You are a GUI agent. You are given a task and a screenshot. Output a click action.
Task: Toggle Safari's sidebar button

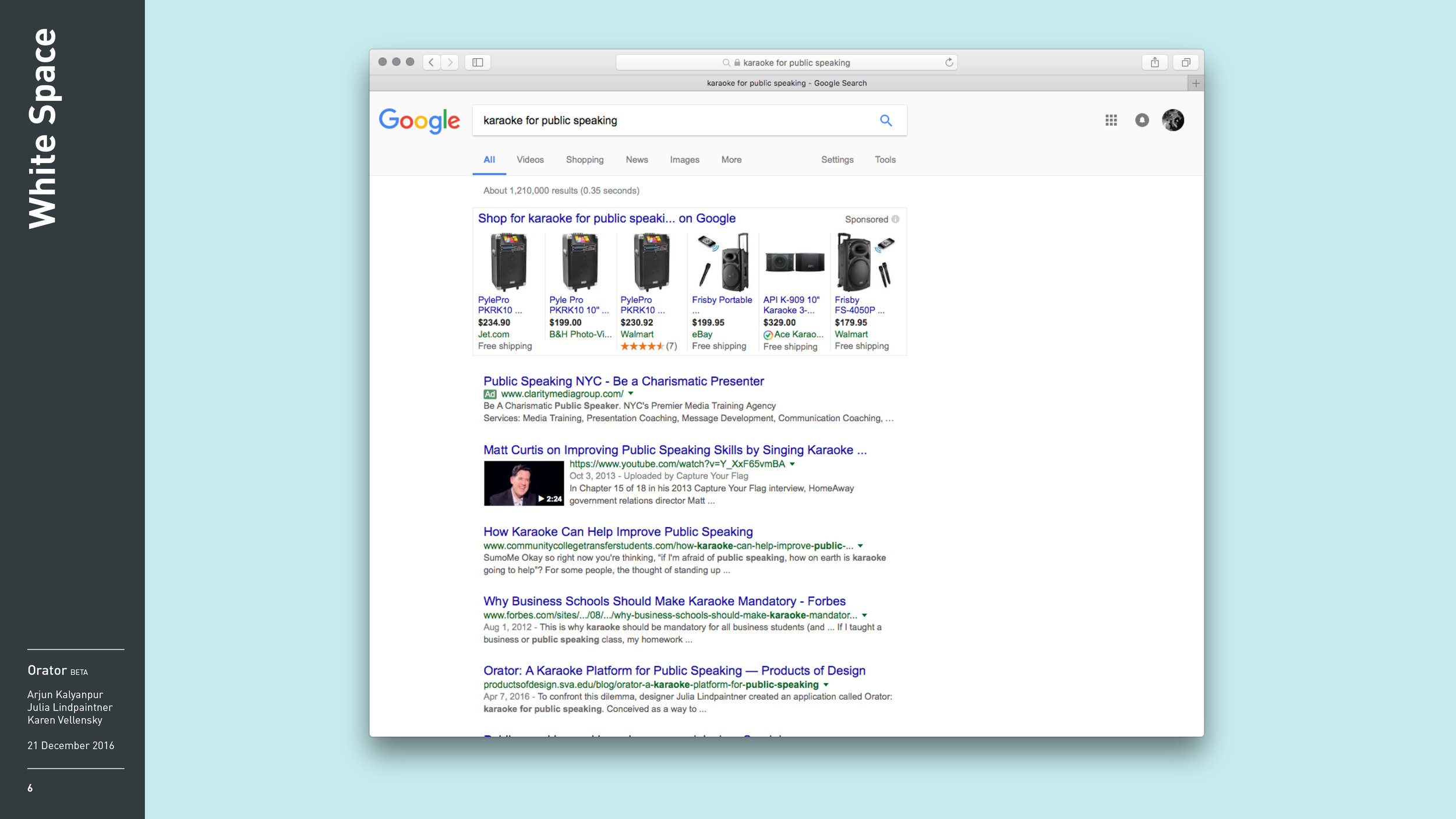coord(478,62)
